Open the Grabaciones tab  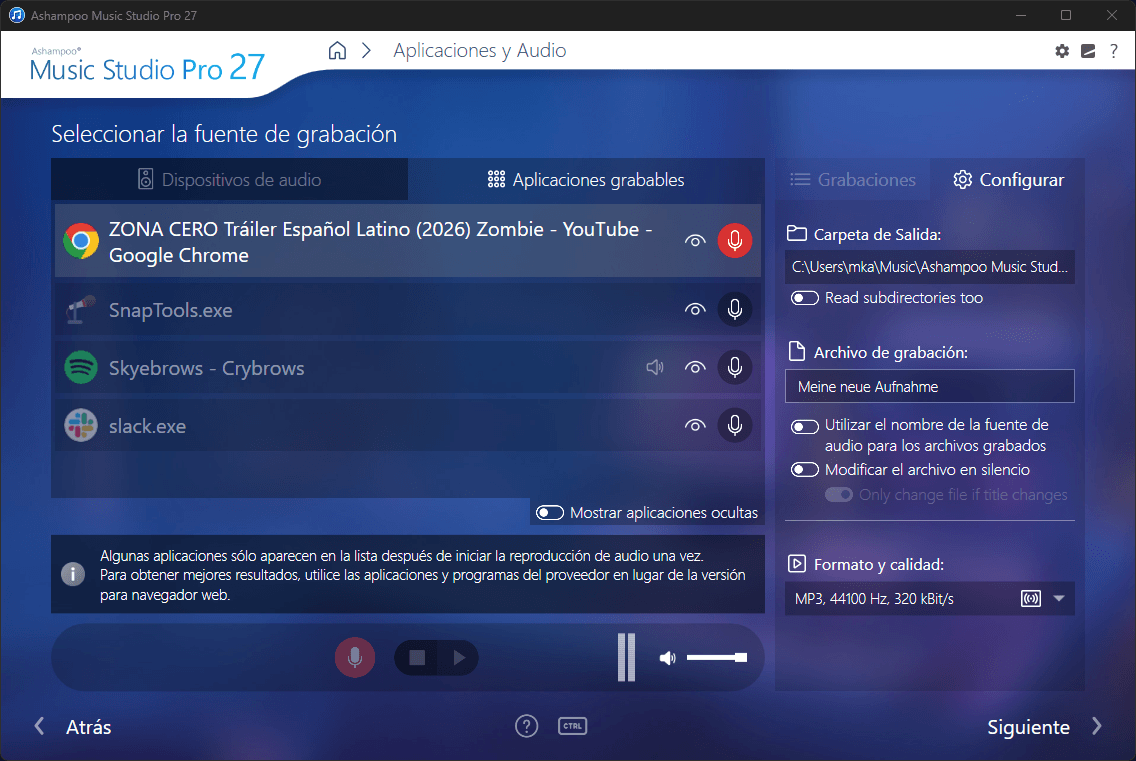coord(853,179)
